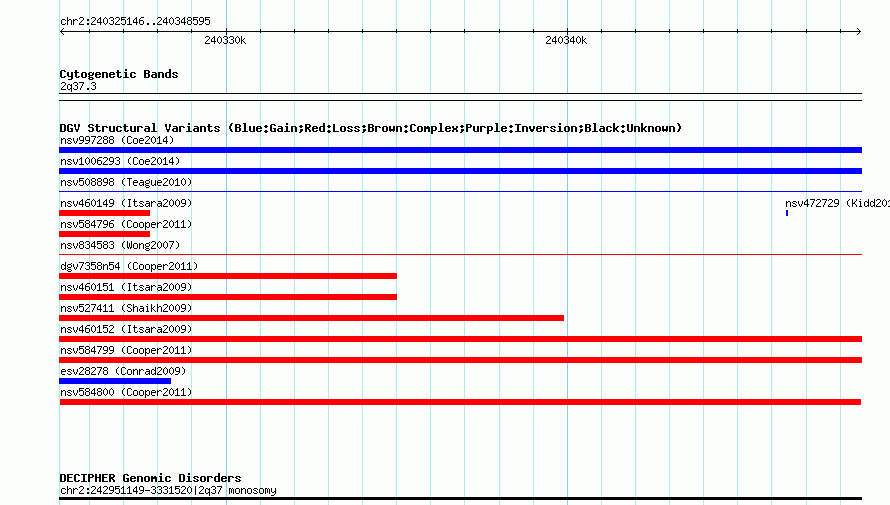Click the nsv460152 (Itsara2009) red bar
The width and height of the screenshot is (890, 505).
[460, 339]
